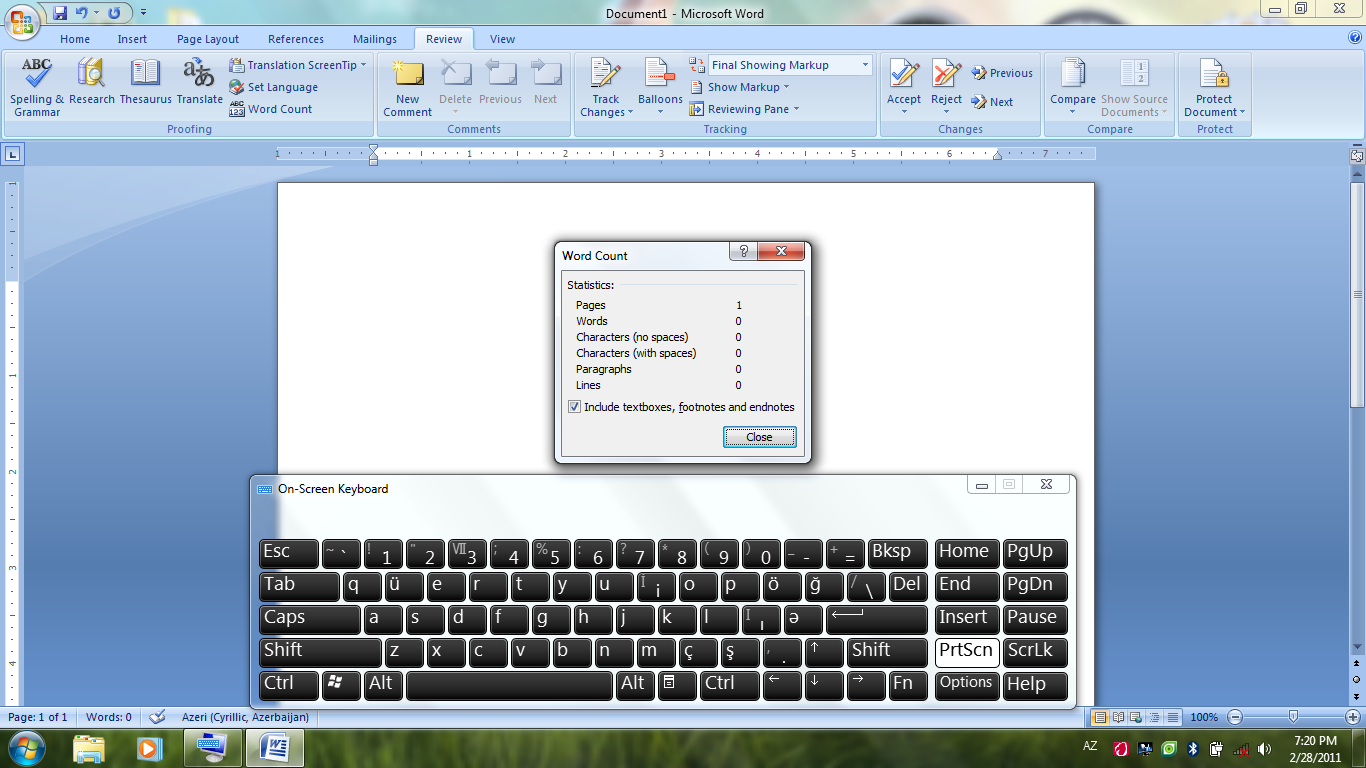Open Windows Explorer from the taskbar
Viewport: 1366px width, 768px height.
[89, 748]
